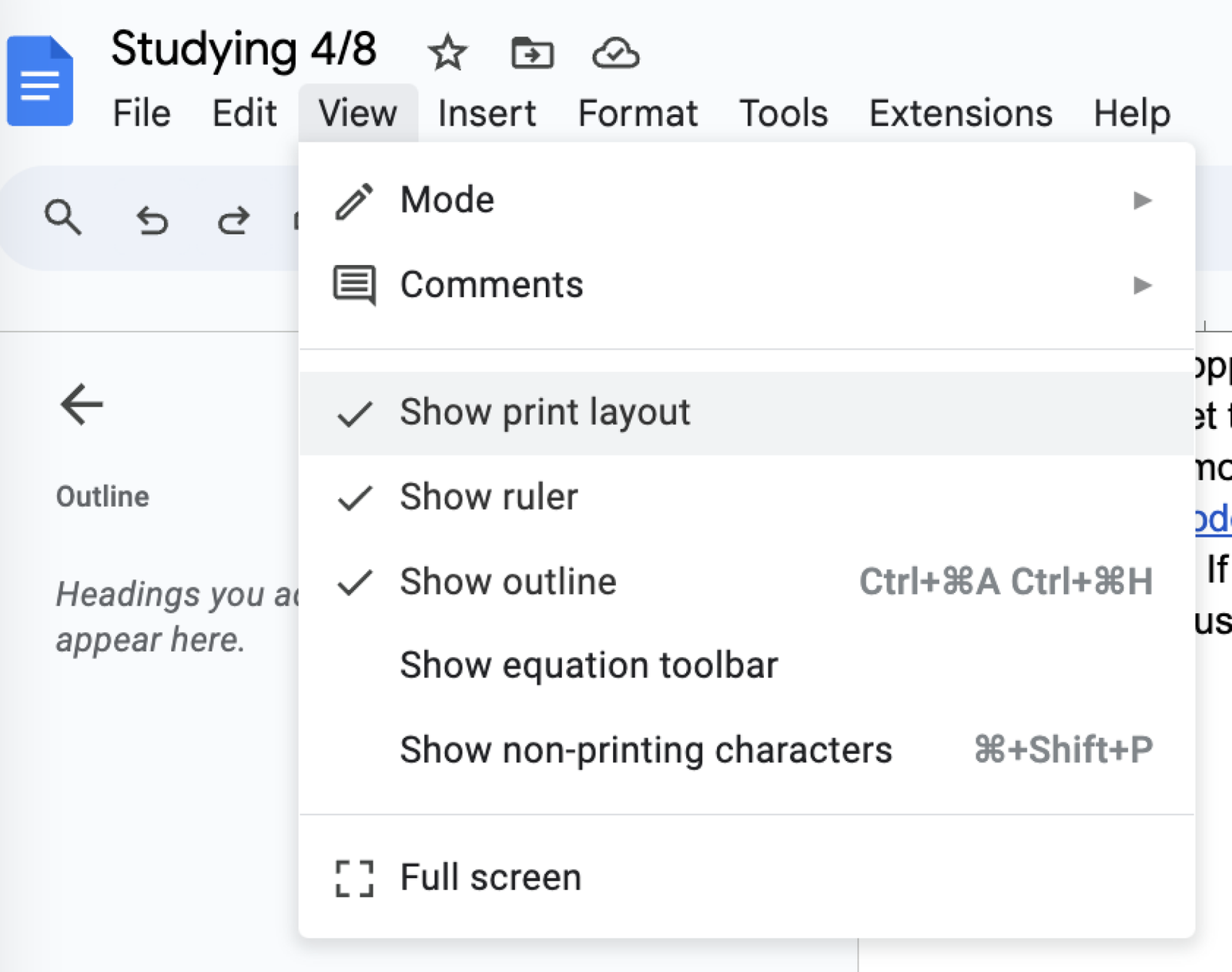The width and height of the screenshot is (1232, 972).
Task: Open the File menu
Action: [x=142, y=113]
